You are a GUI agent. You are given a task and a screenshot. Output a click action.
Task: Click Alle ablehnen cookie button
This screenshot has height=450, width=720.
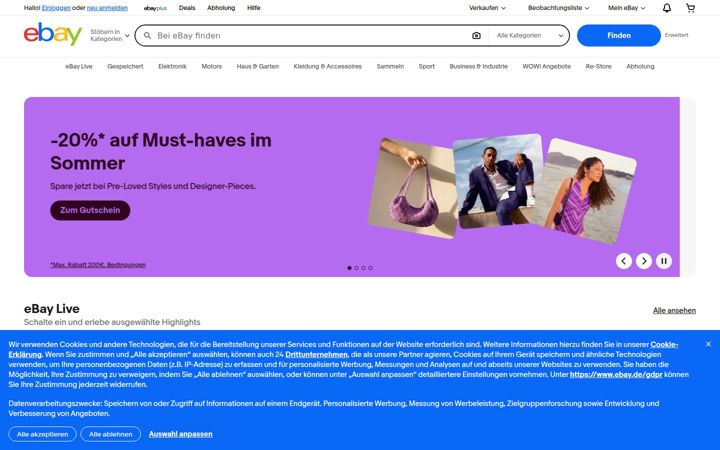110,434
